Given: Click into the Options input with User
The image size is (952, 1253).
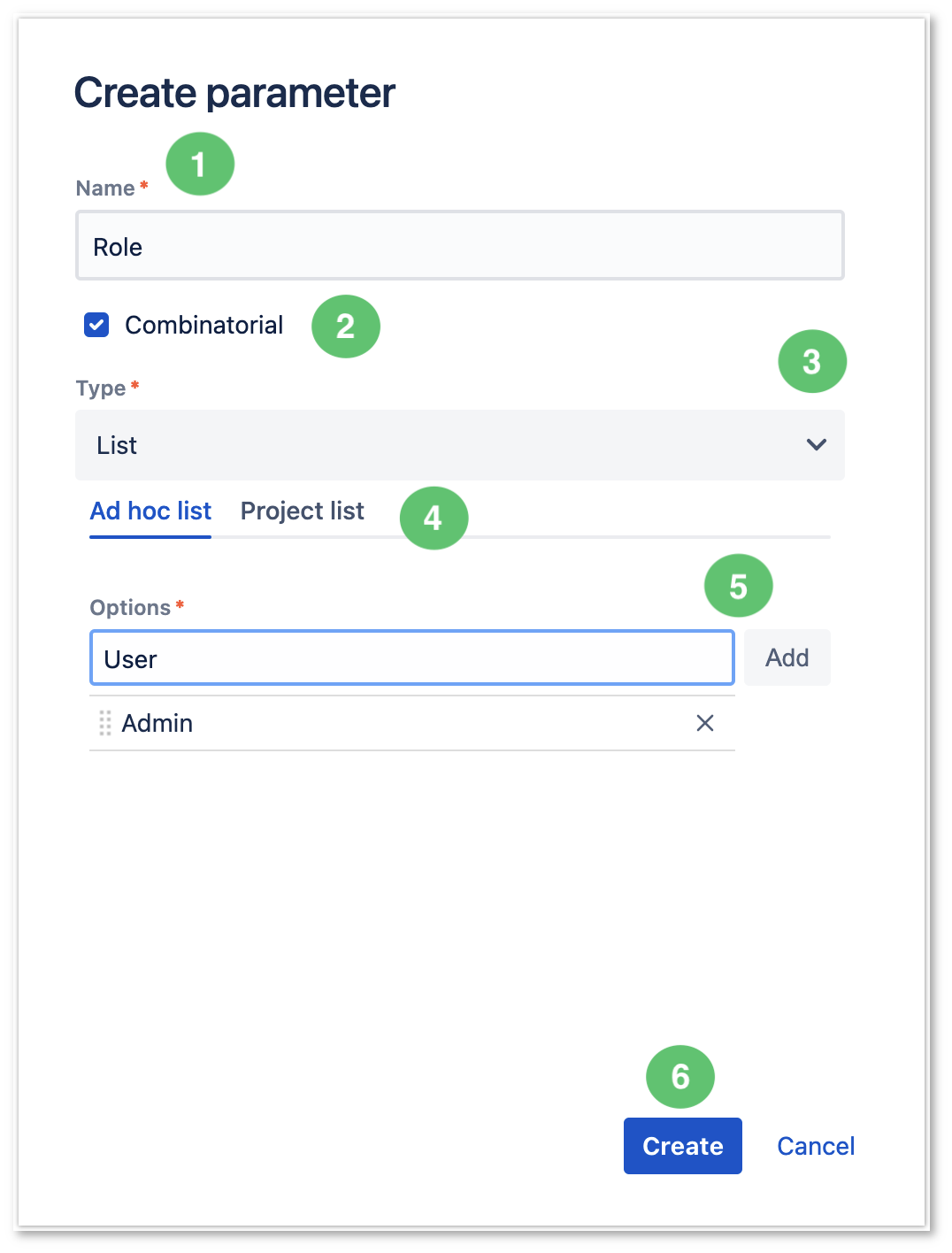Looking at the screenshot, I should (x=412, y=657).
